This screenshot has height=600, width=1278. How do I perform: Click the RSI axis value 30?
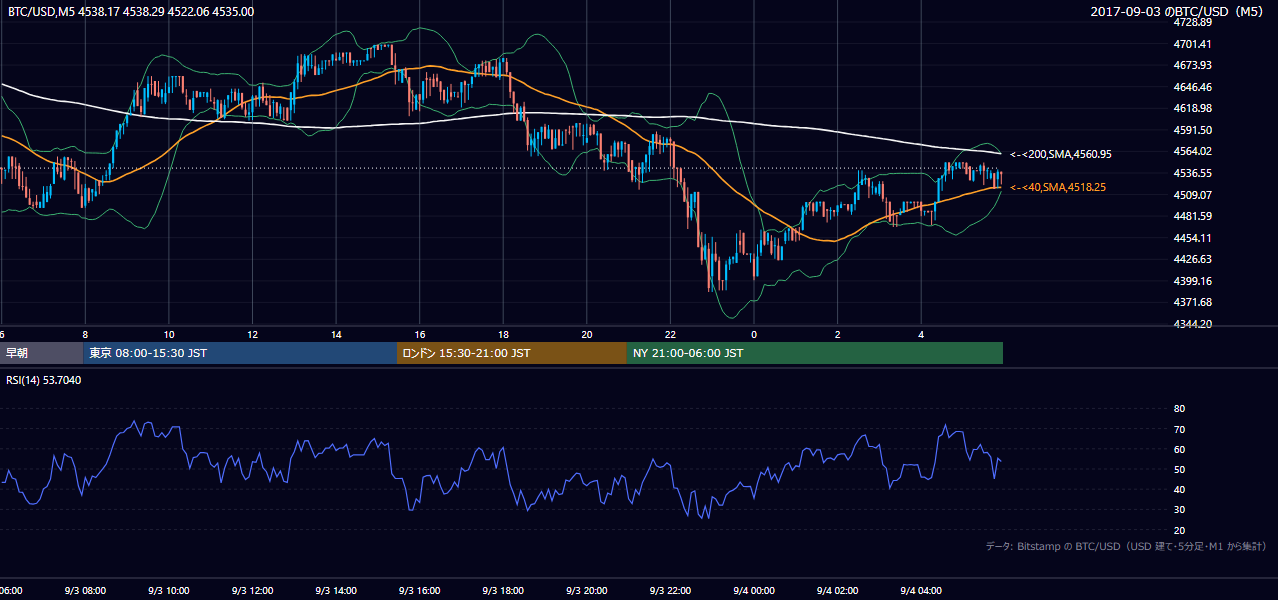[1179, 510]
